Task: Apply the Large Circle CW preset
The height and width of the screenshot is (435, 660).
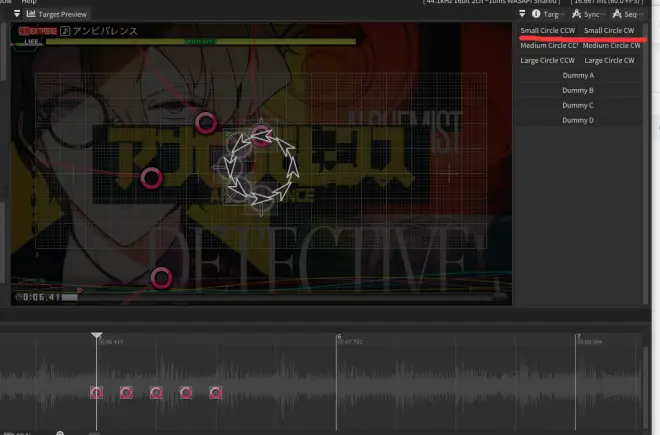Action: (x=609, y=61)
